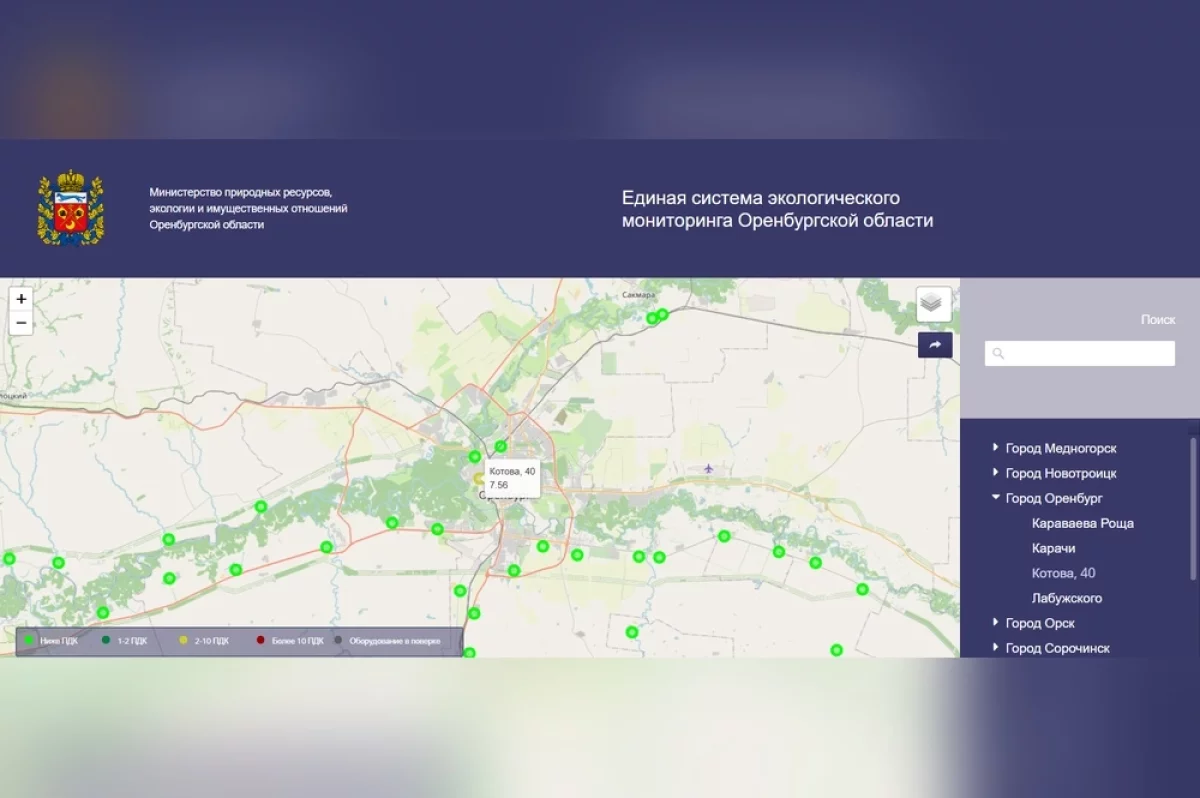Click the green Ниже ПДК legend dot
Screen dimensions: 1200x798
click(29, 641)
